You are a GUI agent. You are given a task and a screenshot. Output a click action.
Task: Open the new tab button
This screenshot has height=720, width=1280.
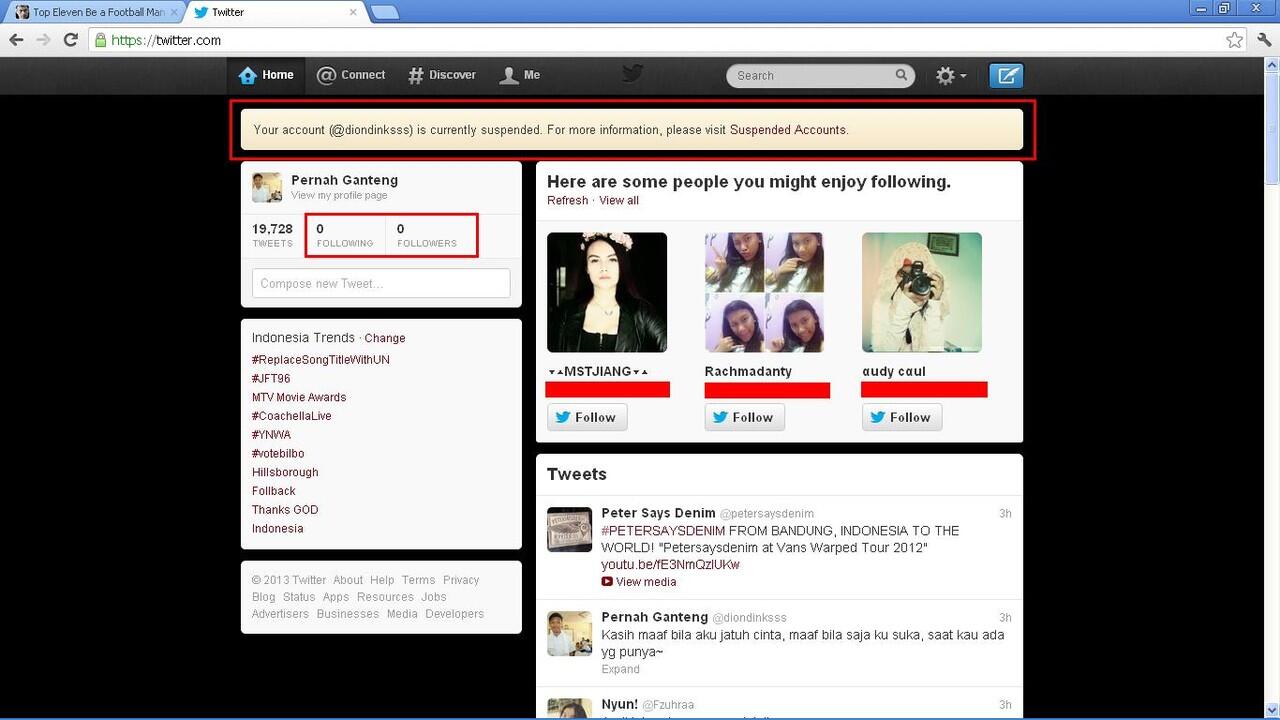click(384, 12)
